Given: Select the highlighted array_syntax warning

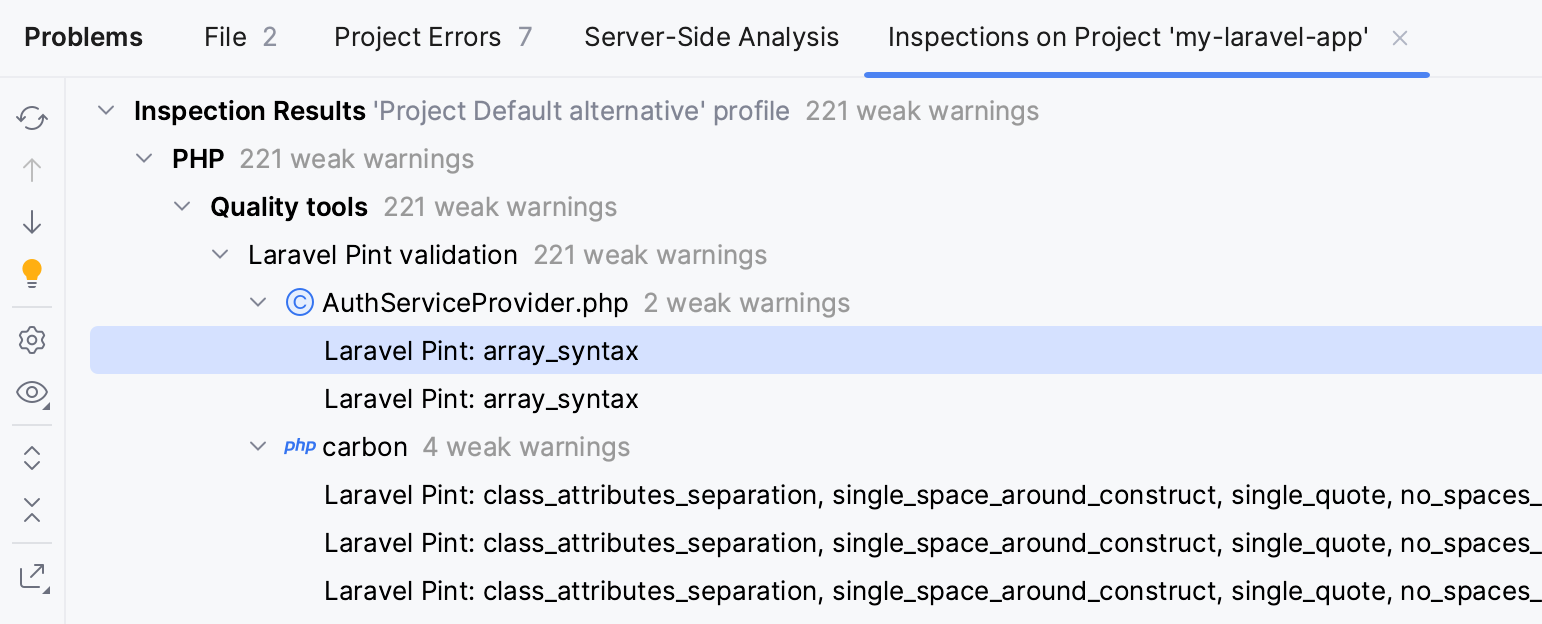Looking at the screenshot, I should point(480,351).
